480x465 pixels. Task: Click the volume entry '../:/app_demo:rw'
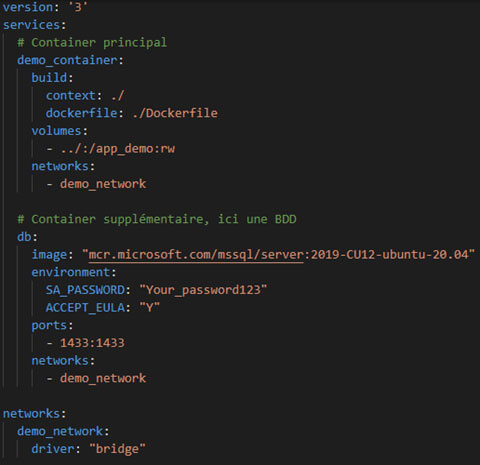click(118, 149)
